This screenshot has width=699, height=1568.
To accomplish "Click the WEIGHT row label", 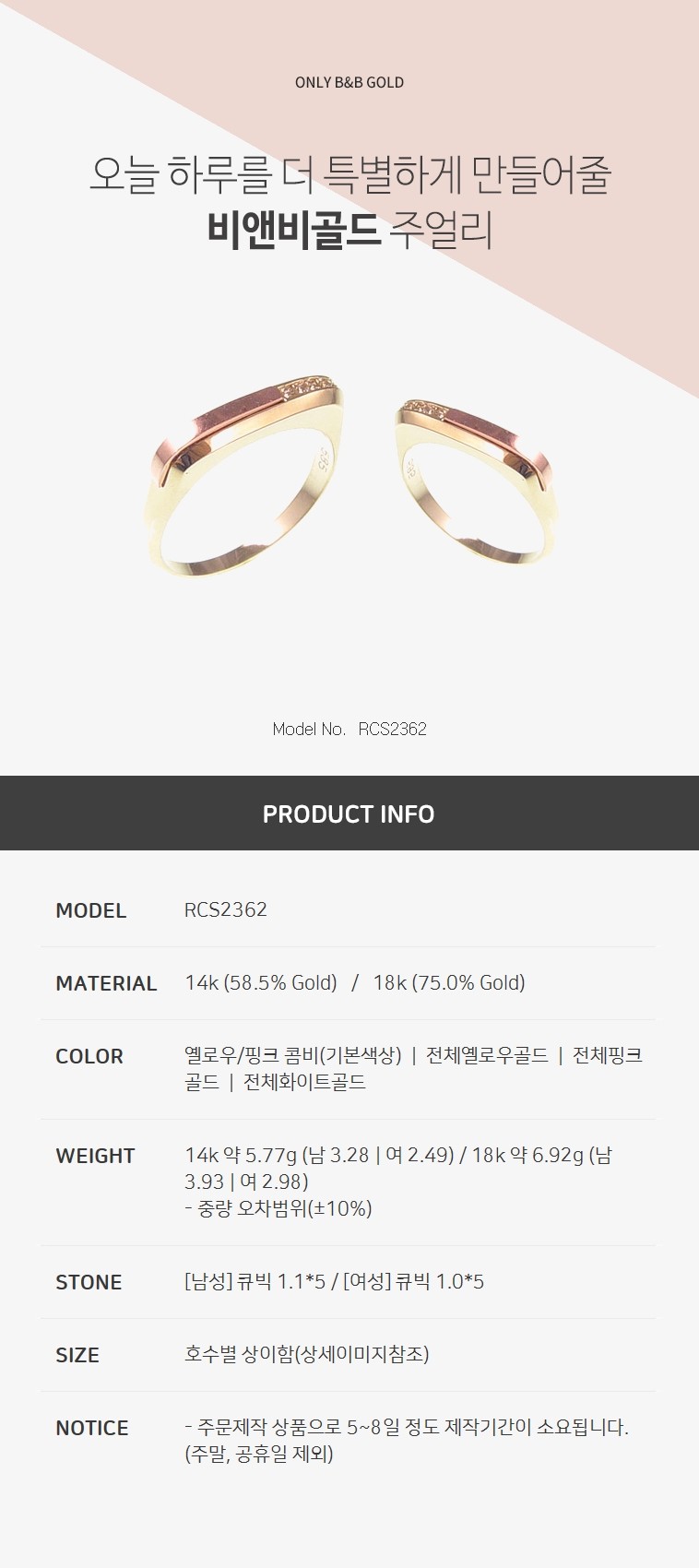I will pos(95,1156).
